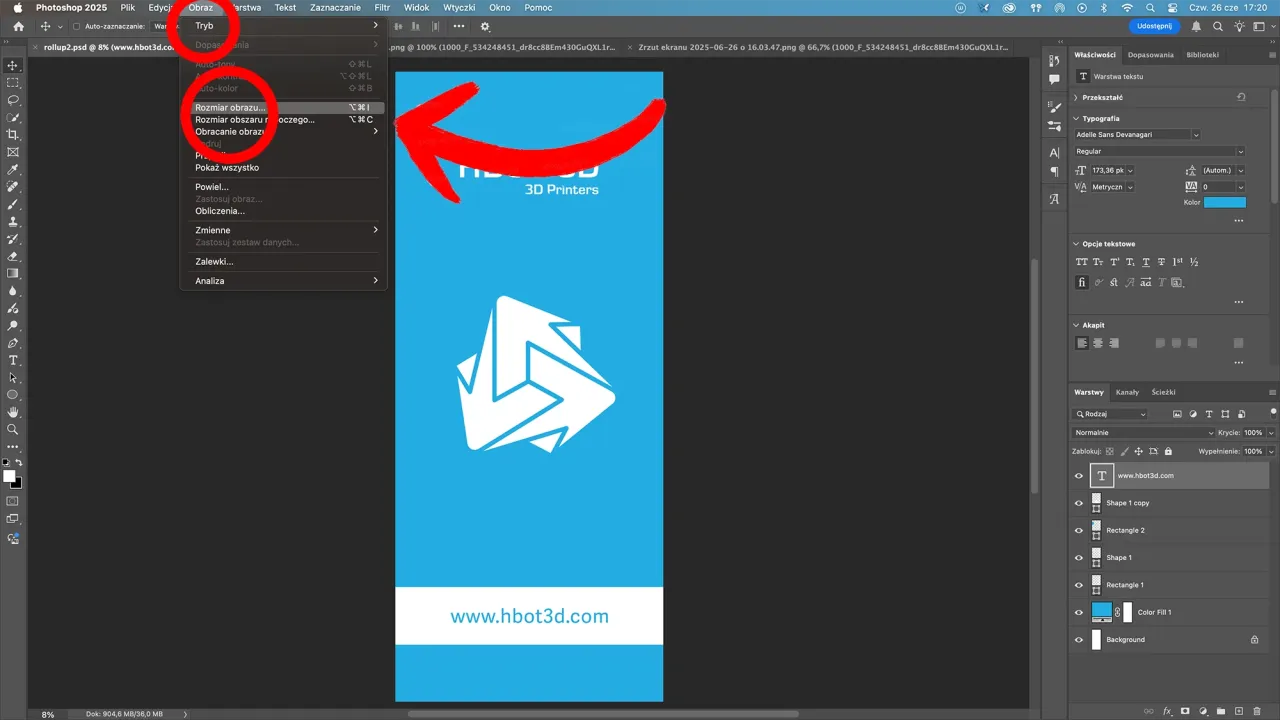
Task: Select the Brush tool
Action: coord(12,207)
